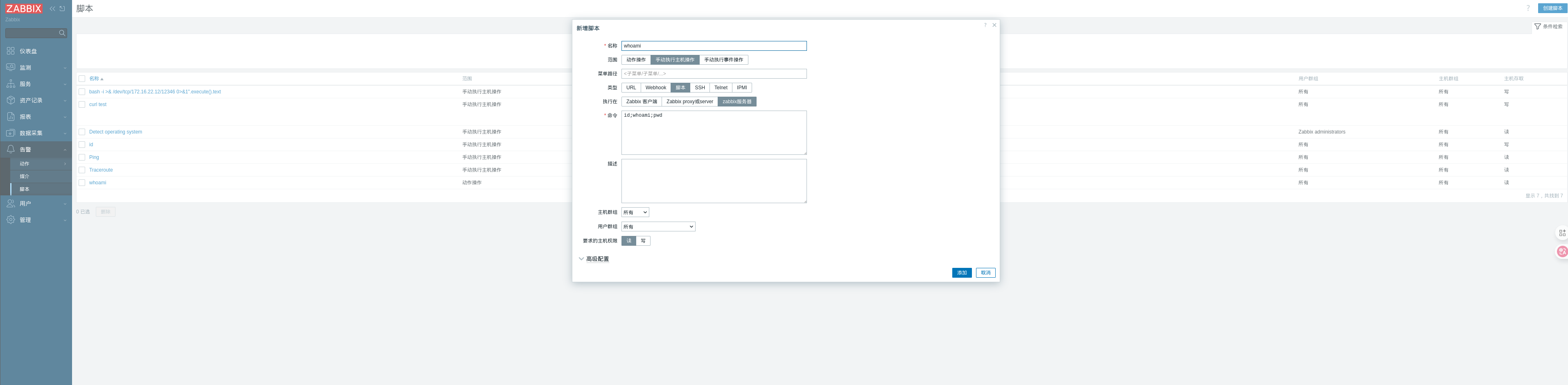The height and width of the screenshot is (385, 1568).
Task: Click the ZABBIX logo
Action: point(24,9)
